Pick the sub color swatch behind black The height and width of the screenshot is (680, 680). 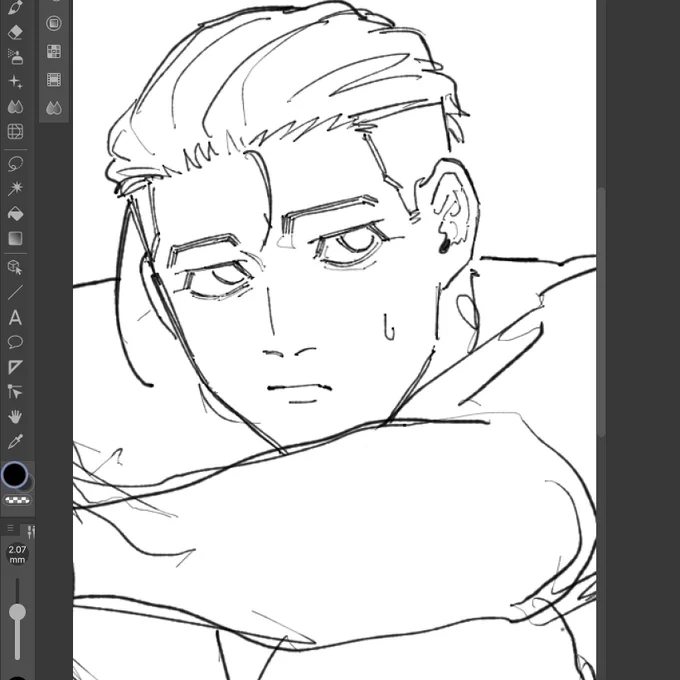pos(28,485)
